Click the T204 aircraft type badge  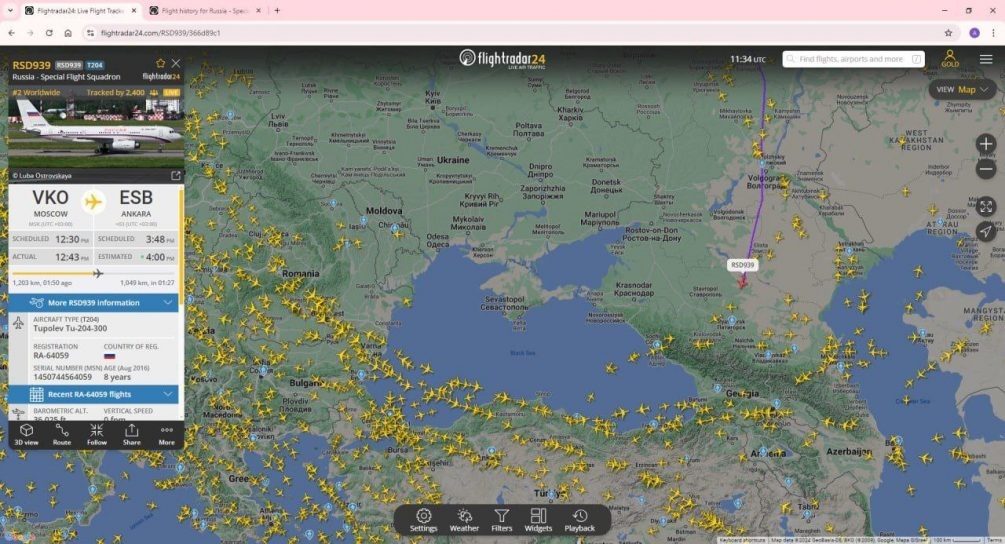pos(95,65)
